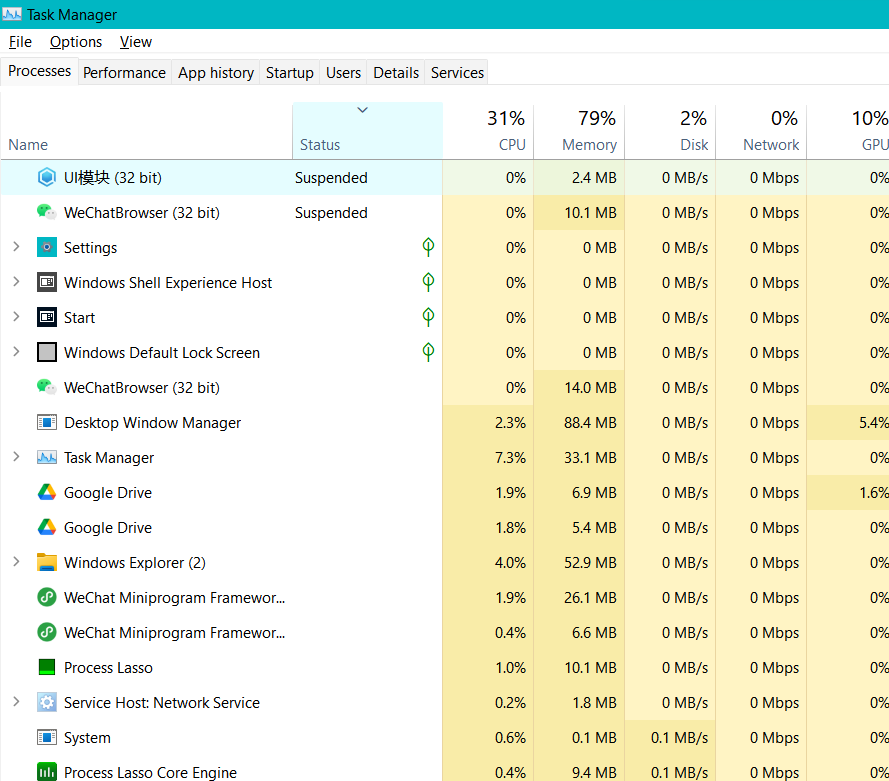Open the Details tab
Screen dimensions: 889x781
(x=396, y=73)
